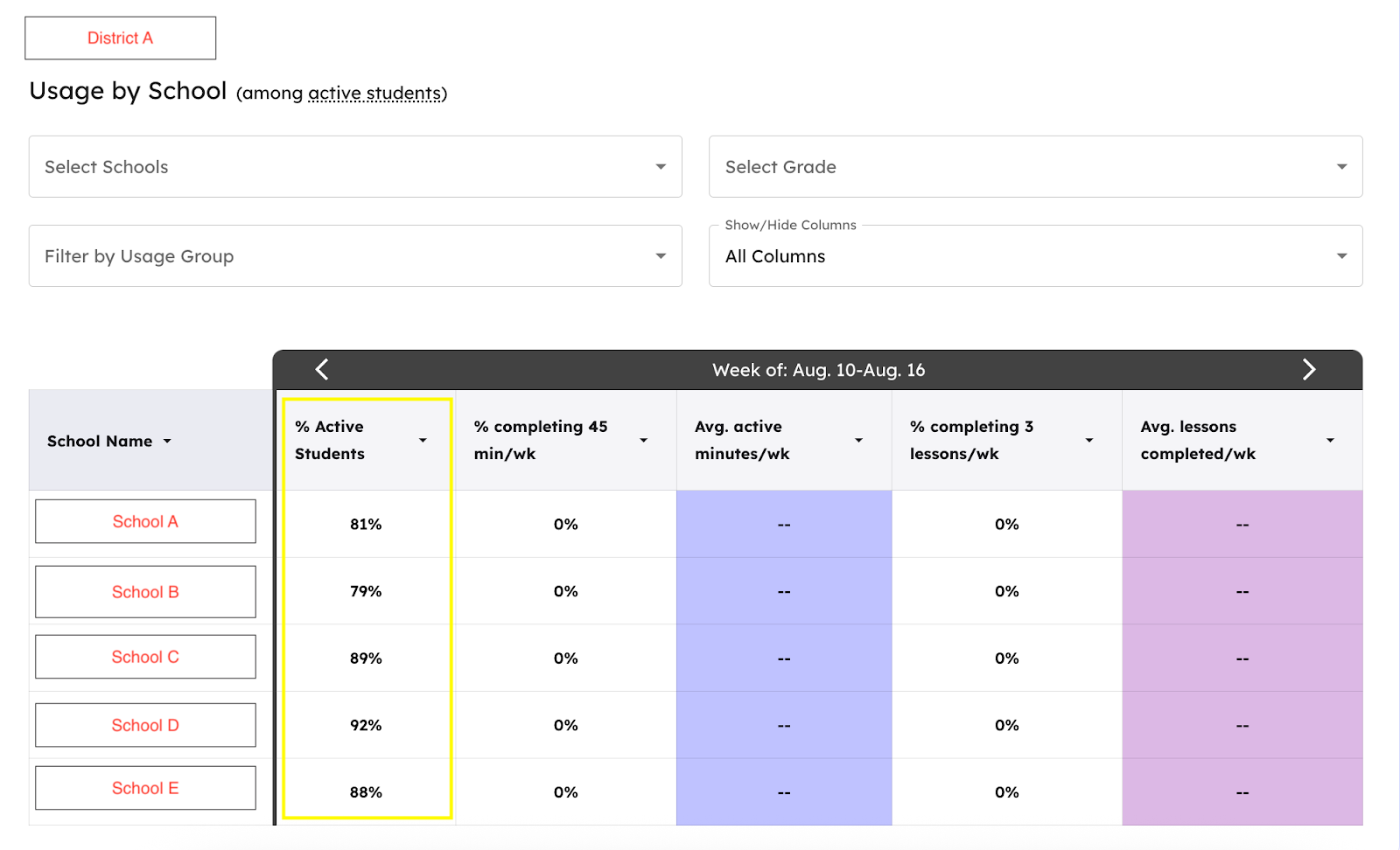
Task: Advance to next week using right chevron
Action: (x=1308, y=370)
